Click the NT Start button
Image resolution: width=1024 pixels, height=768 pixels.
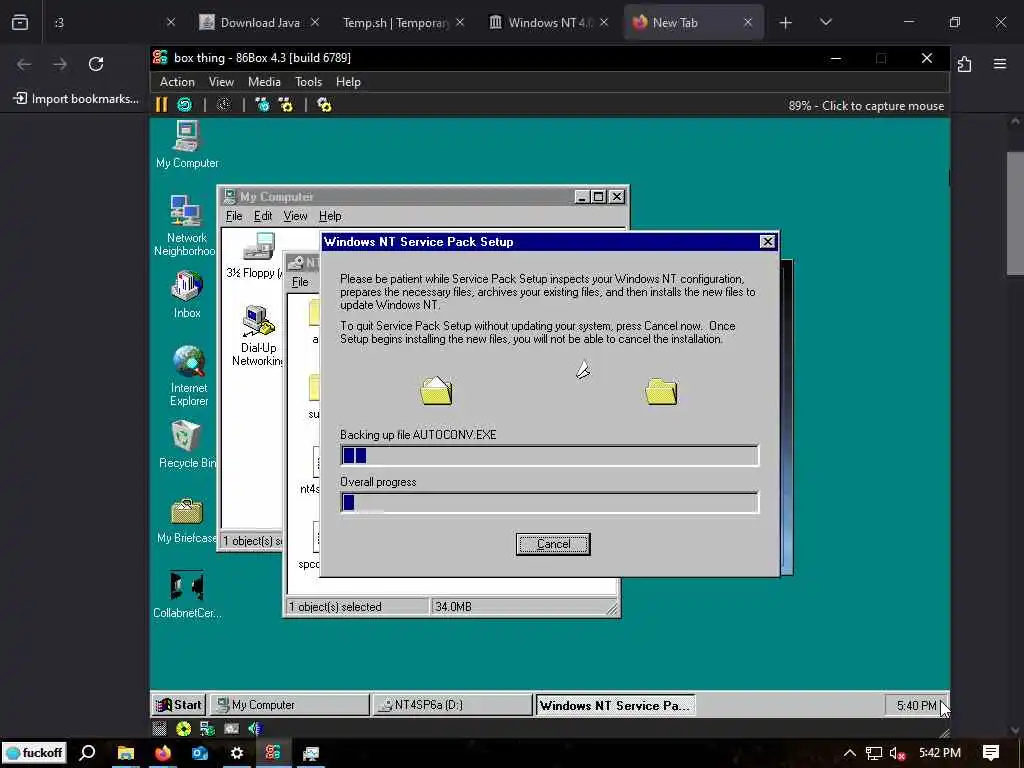[x=179, y=705]
